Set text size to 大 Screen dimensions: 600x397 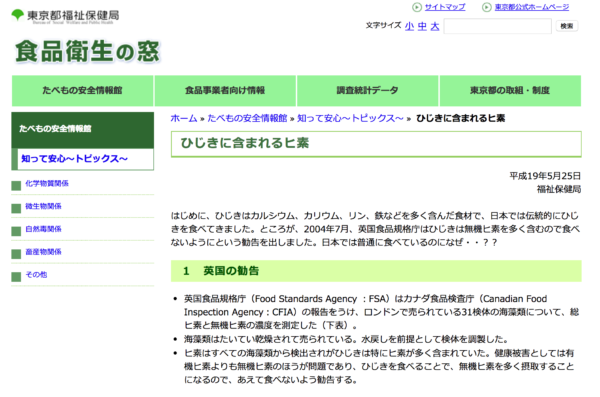pos(435,26)
